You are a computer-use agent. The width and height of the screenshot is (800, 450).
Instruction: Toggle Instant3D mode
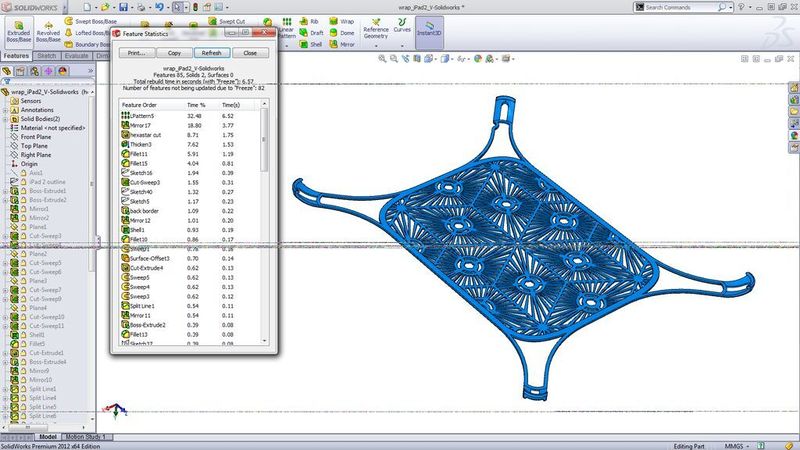pyautogui.click(x=429, y=32)
